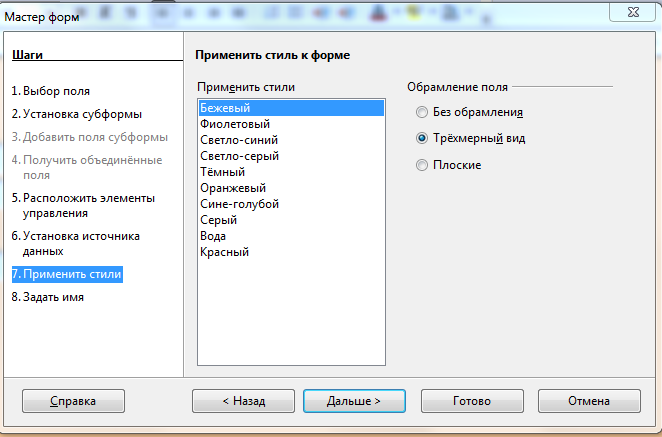Select the Светло-серый style
Screen dimensions: 662x437
pyautogui.click(x=291, y=156)
